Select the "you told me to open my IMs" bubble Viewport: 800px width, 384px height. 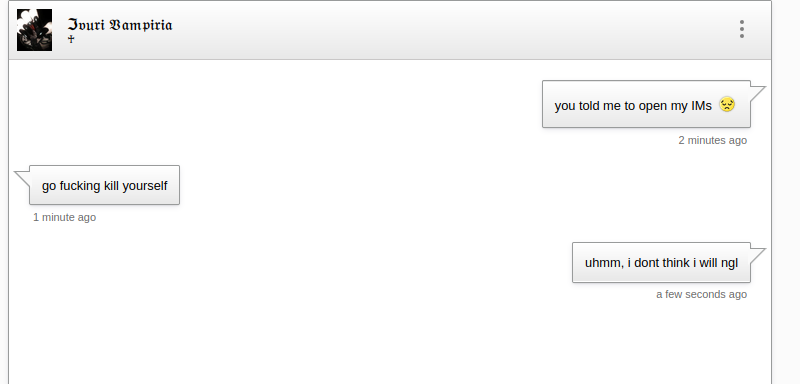(x=646, y=104)
